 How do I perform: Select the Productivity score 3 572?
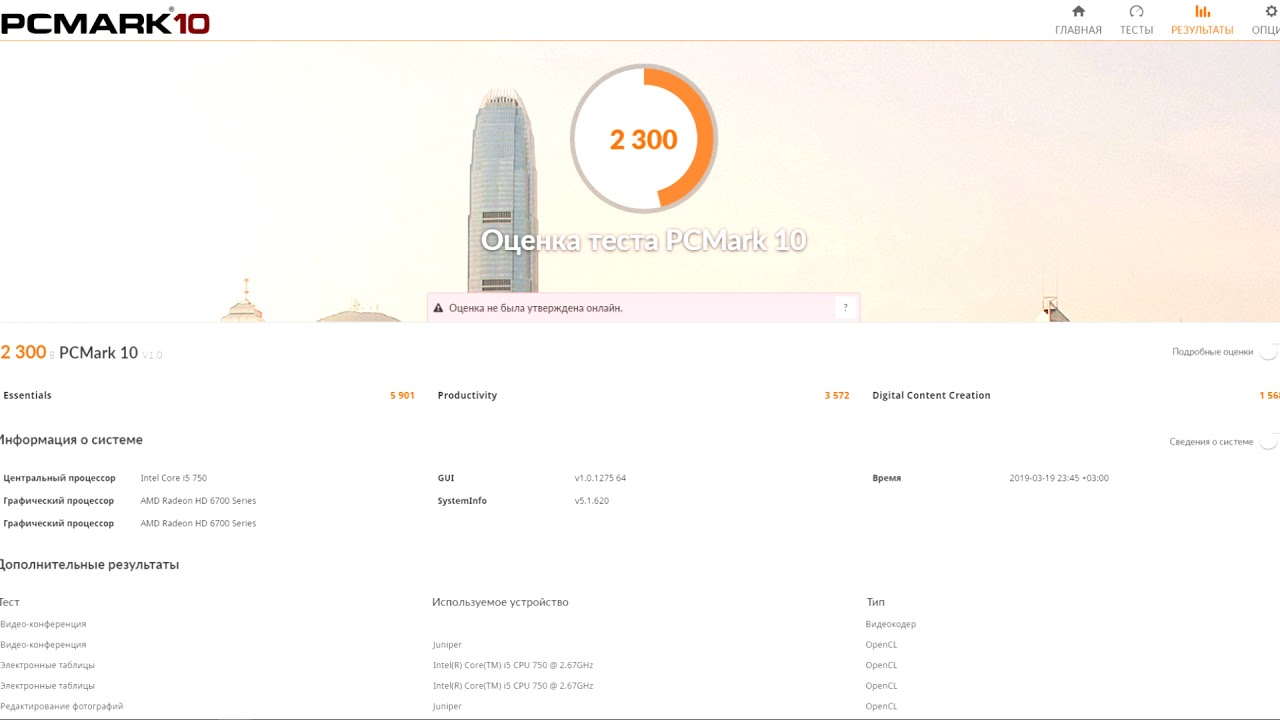(x=837, y=395)
